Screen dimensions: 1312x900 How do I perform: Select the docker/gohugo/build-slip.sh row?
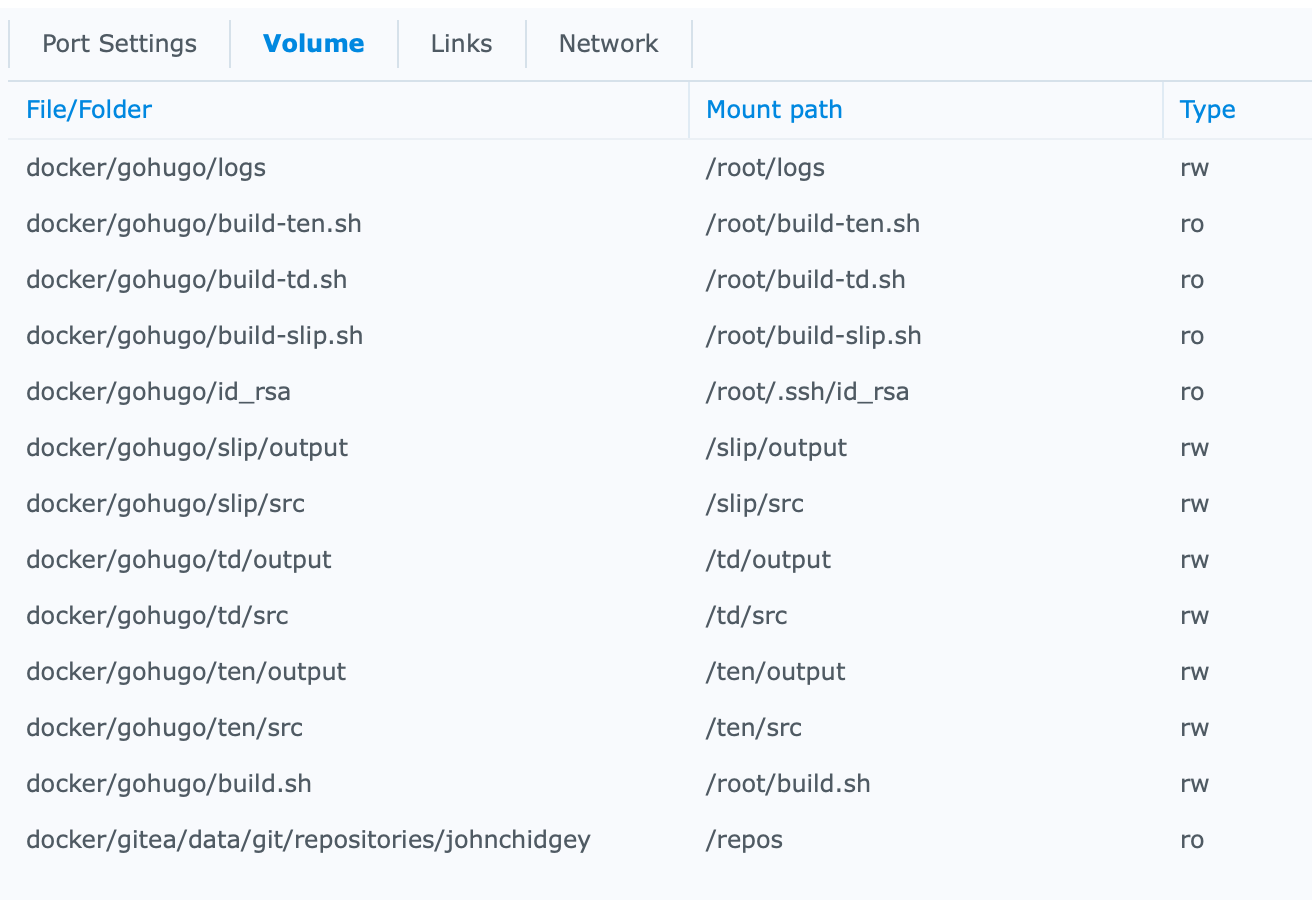pyautogui.click(x=195, y=336)
